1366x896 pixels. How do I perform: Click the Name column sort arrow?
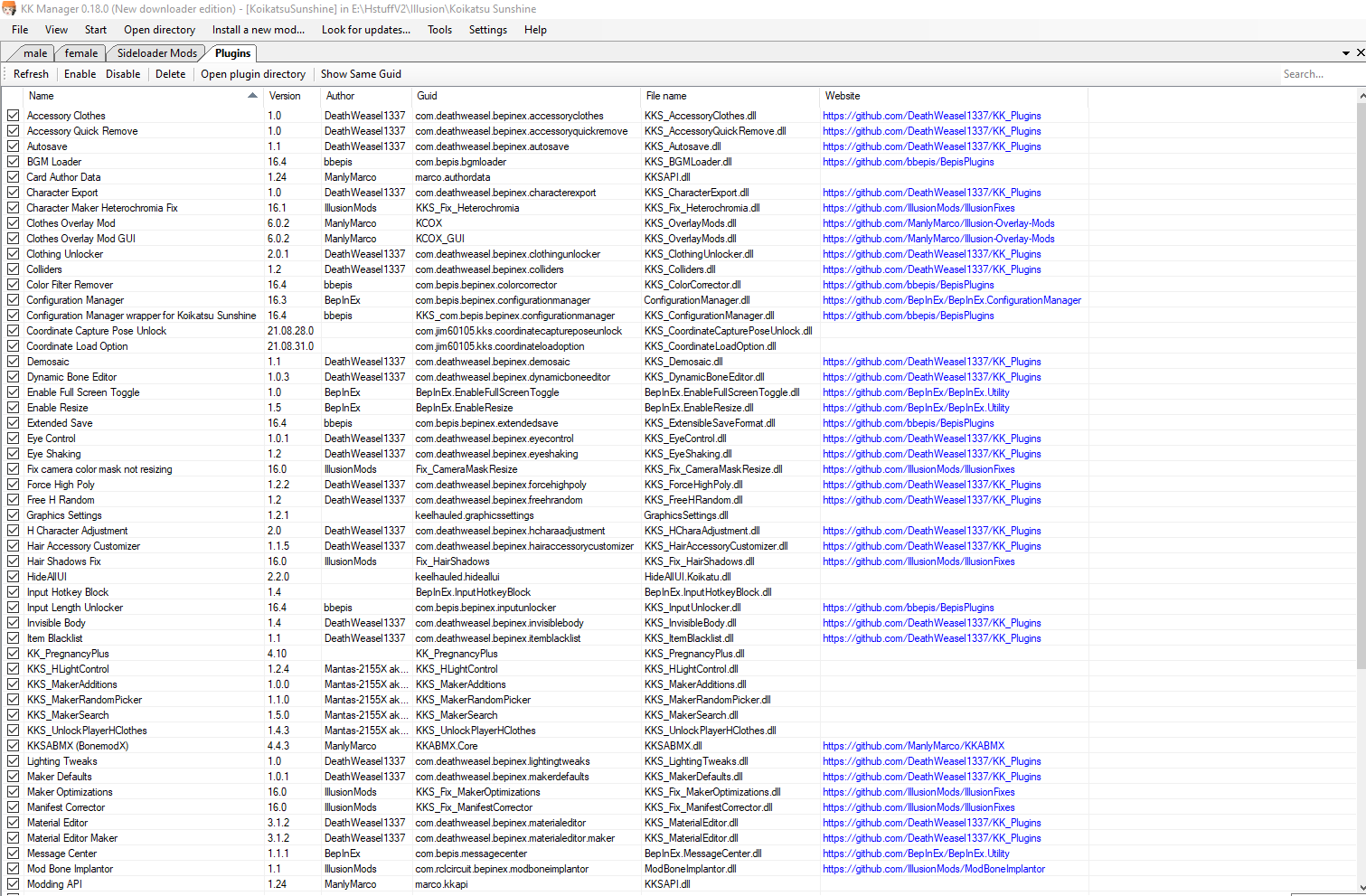252,96
